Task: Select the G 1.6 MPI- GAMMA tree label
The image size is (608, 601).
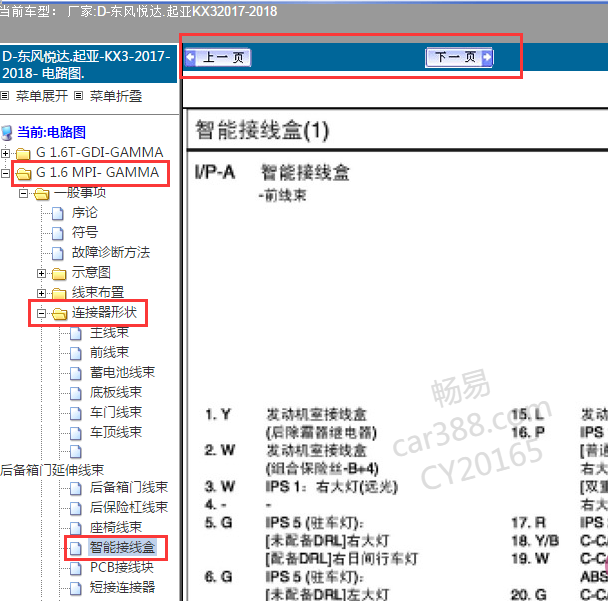Action: tap(97, 172)
